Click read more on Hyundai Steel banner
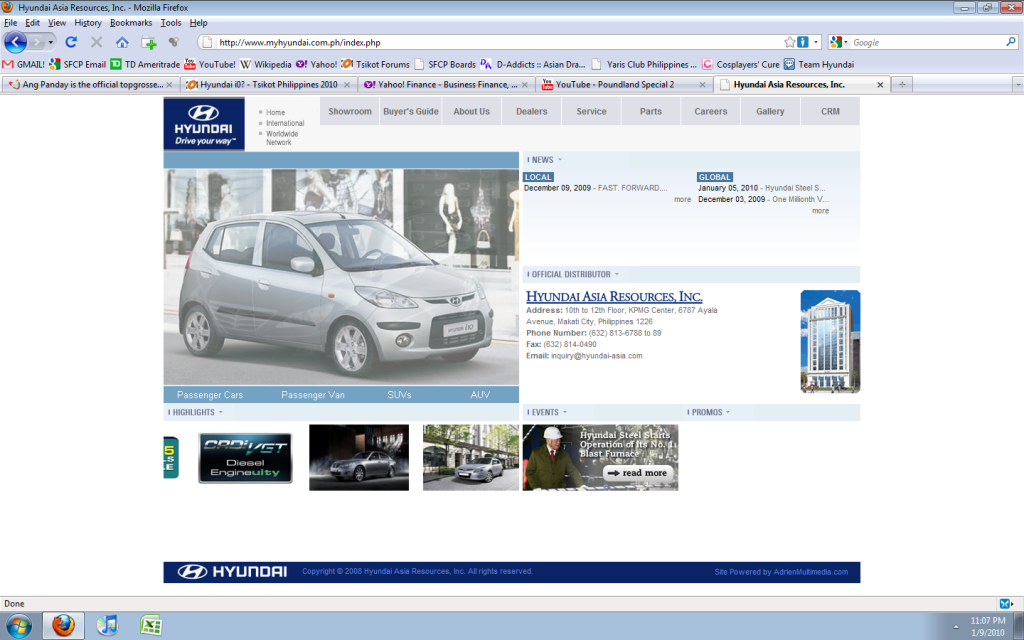This screenshot has width=1024, height=640. 637,473
